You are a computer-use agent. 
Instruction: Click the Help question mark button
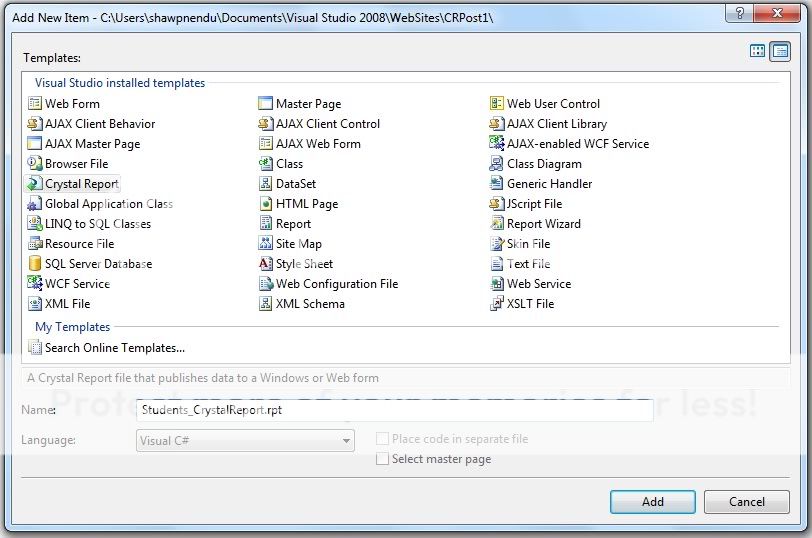point(740,13)
